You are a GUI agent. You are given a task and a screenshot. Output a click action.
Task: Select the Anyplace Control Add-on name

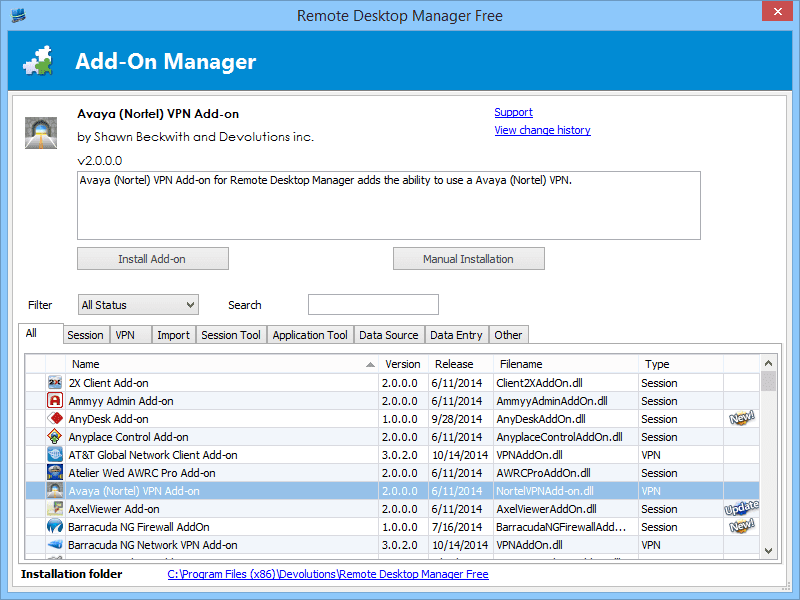[129, 437]
